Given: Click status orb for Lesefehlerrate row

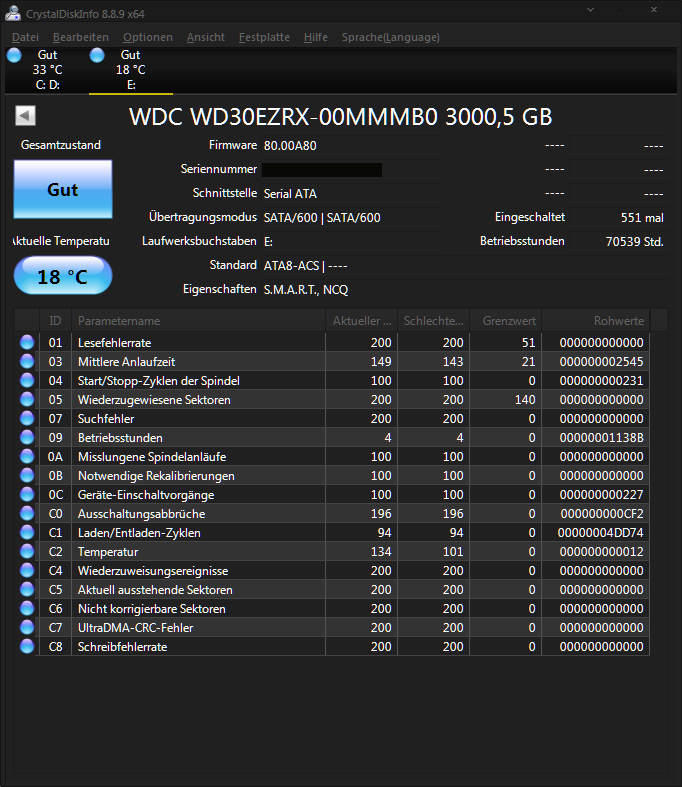Looking at the screenshot, I should 27,342.
